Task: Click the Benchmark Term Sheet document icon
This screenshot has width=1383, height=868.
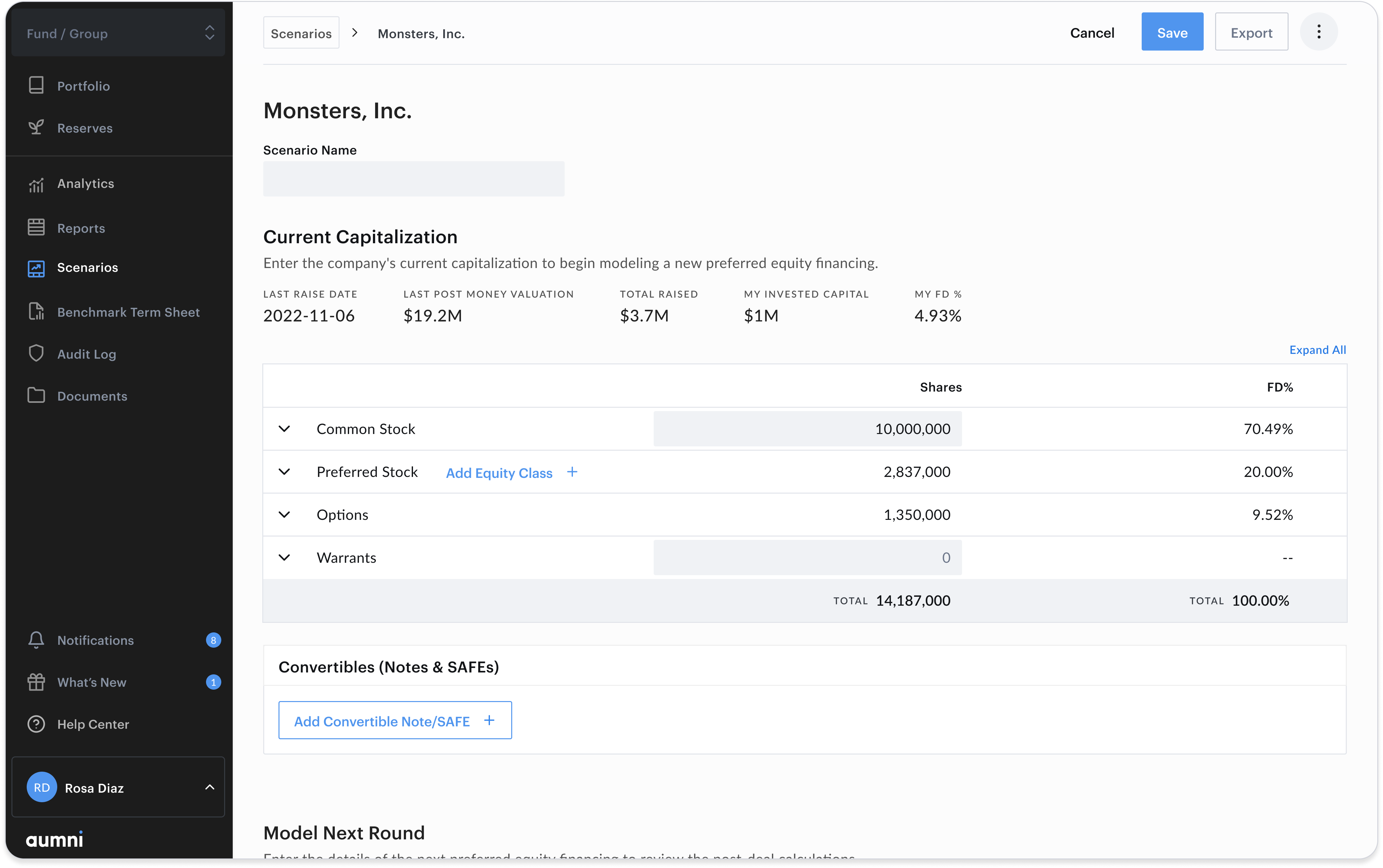Action: click(36, 312)
